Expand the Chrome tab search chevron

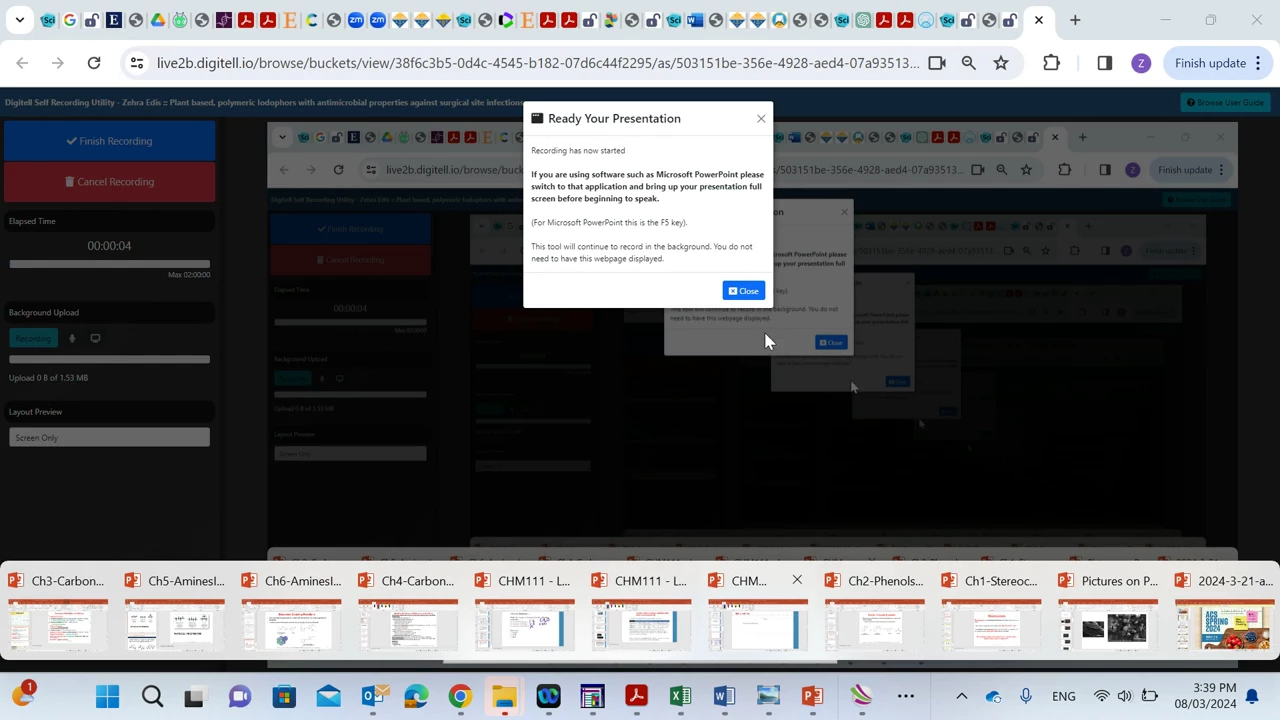19,20
